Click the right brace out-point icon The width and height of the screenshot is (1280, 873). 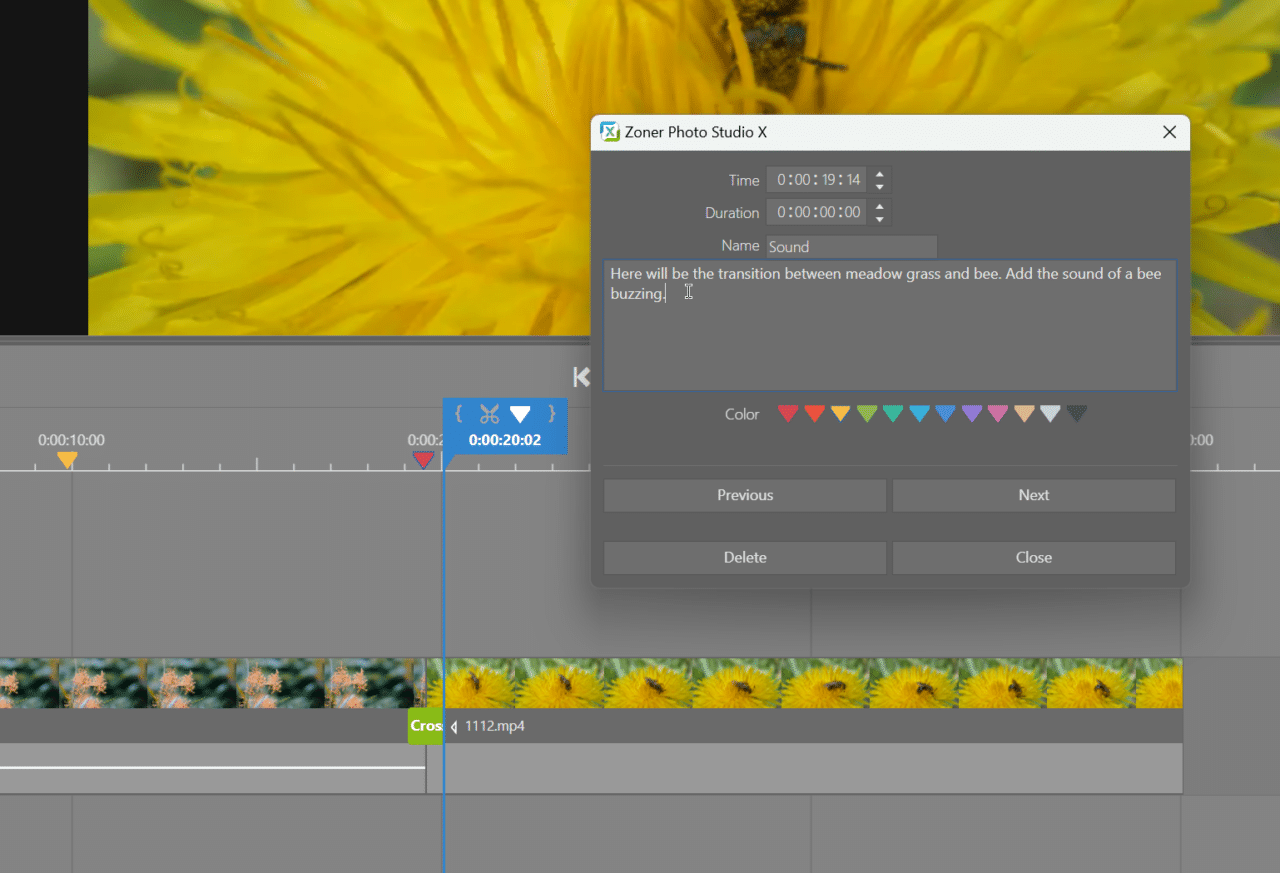(x=550, y=412)
